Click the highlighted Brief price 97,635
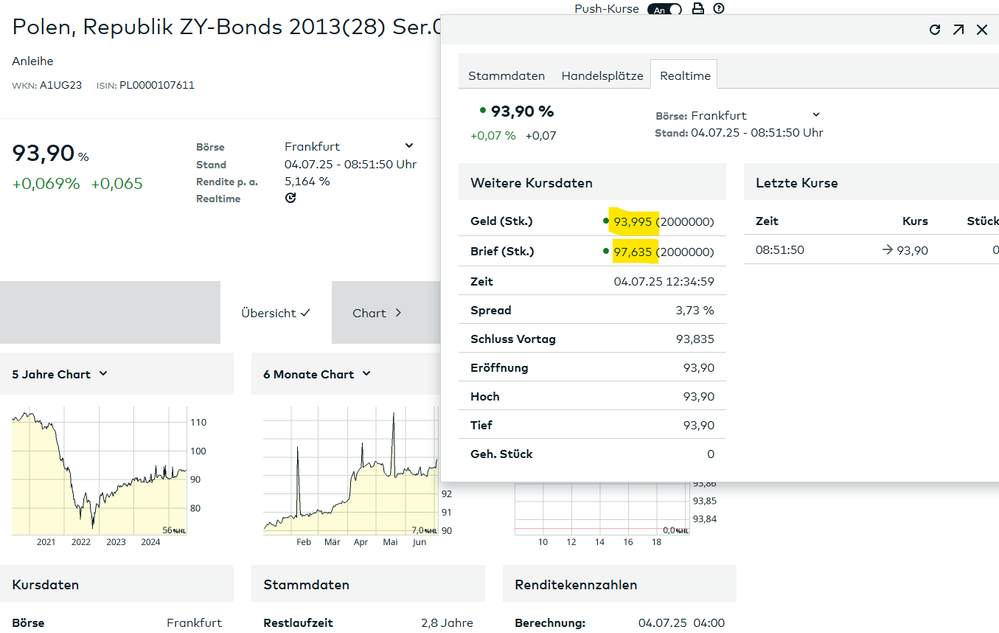This screenshot has height=633, width=999. click(x=632, y=252)
